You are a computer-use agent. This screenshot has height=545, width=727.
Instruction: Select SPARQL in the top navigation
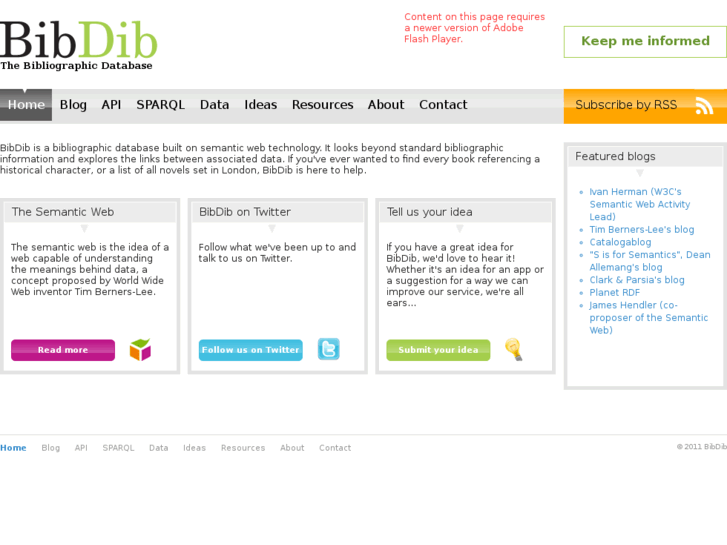pyautogui.click(x=160, y=105)
